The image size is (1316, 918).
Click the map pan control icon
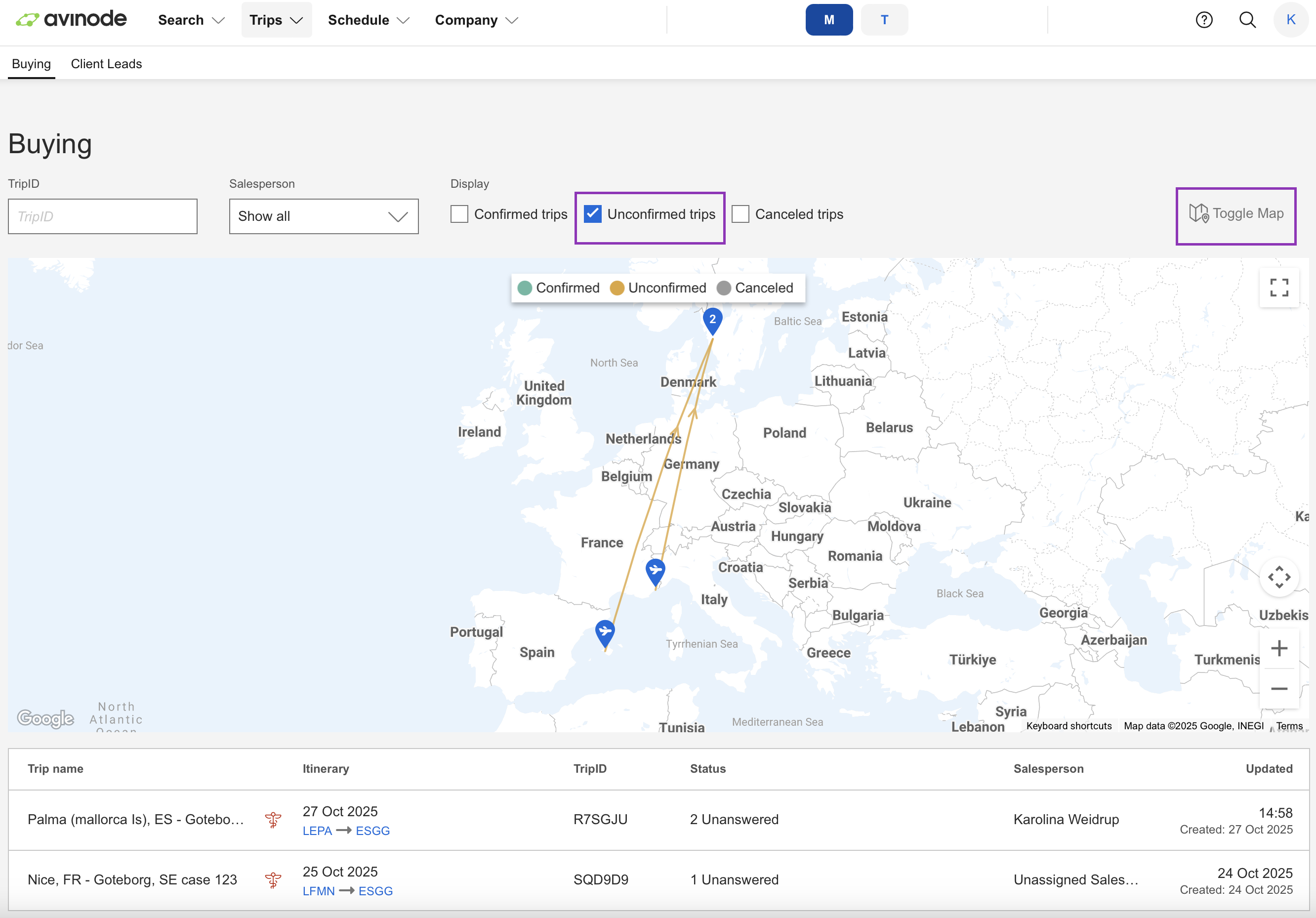point(1279,578)
